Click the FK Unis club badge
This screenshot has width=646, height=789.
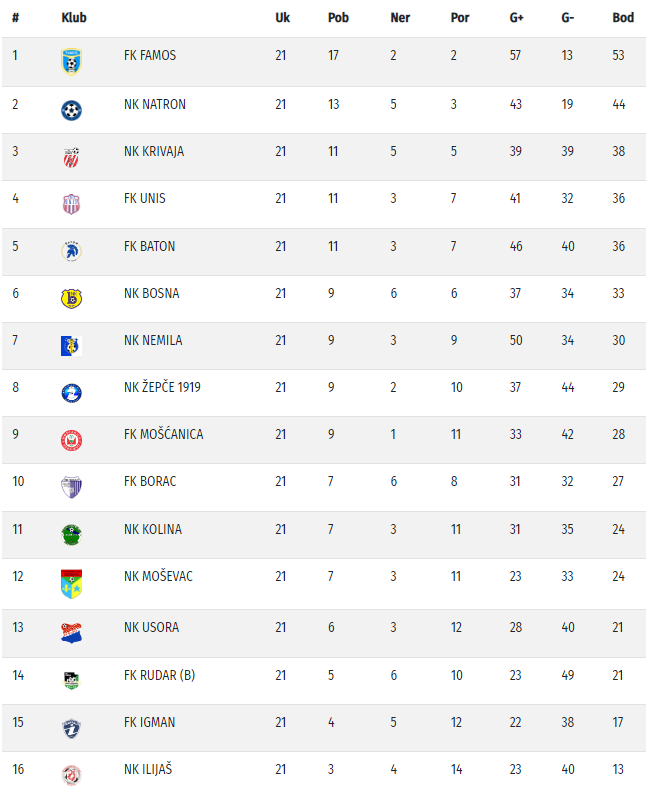[x=71, y=203]
